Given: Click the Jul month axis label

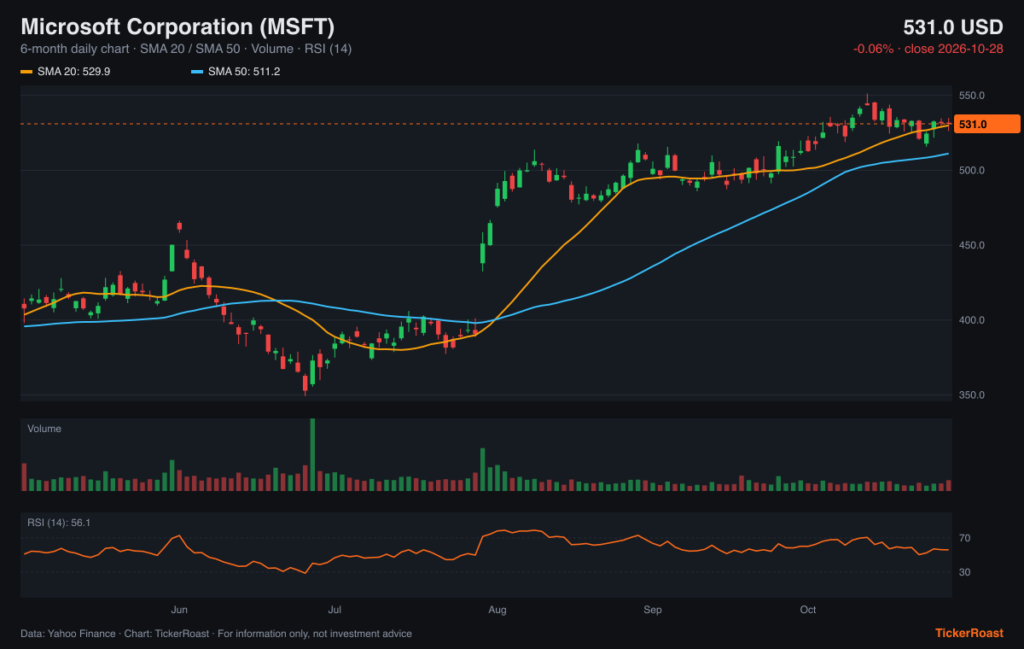Looking at the screenshot, I should coord(334,610).
